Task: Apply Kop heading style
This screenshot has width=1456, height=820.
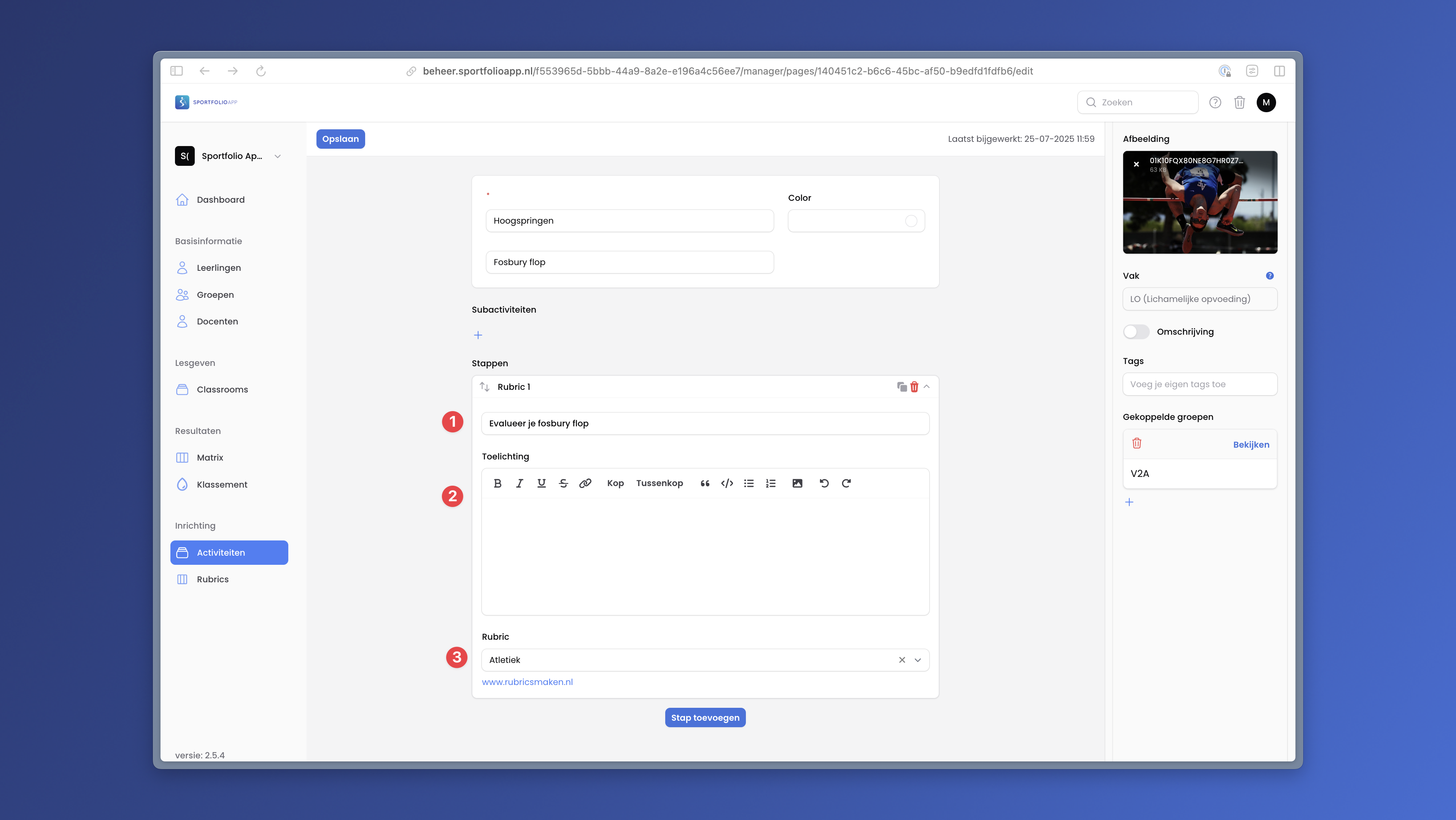Action: point(615,483)
